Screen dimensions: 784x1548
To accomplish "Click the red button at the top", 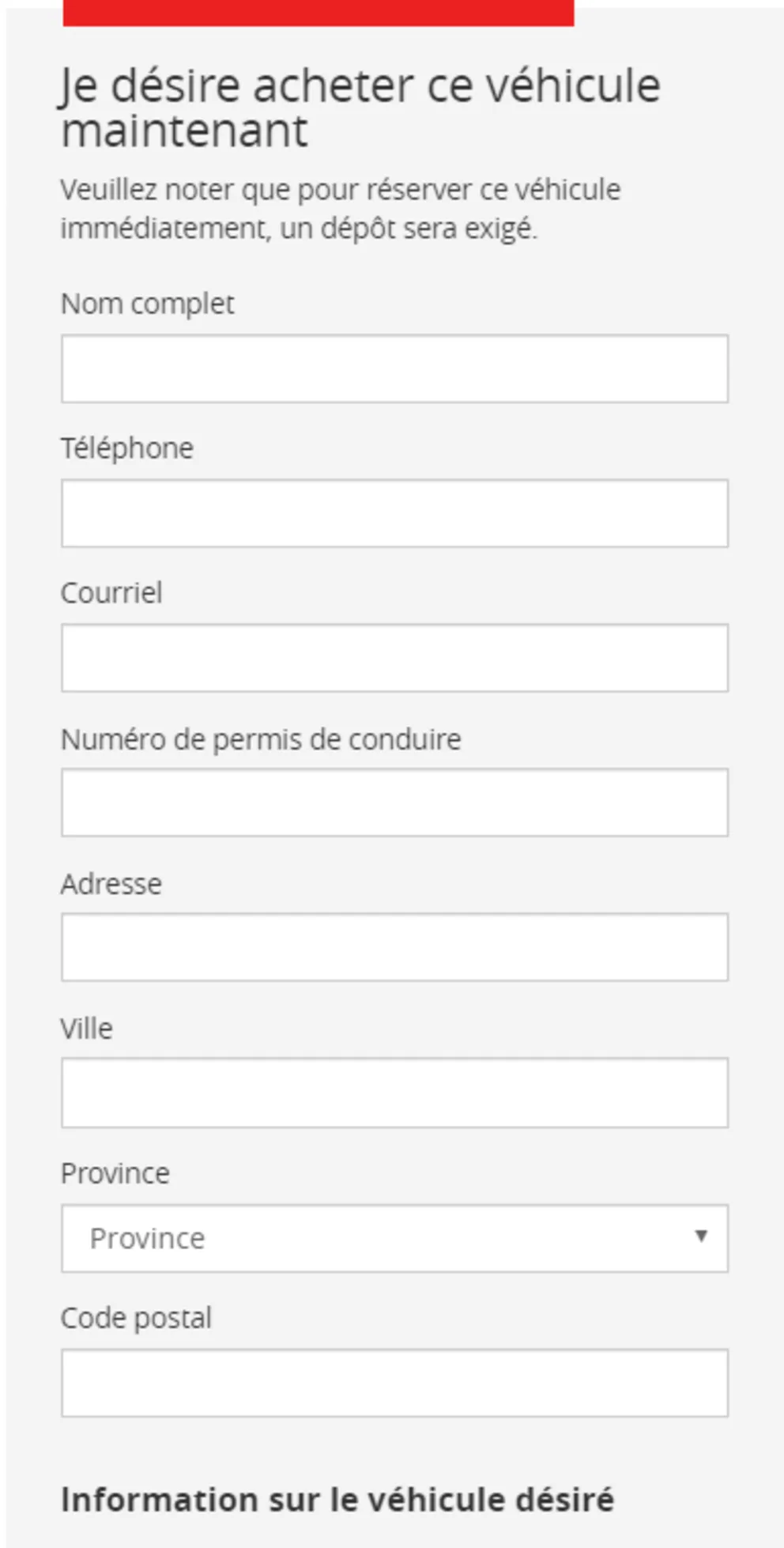I will click(318, 13).
